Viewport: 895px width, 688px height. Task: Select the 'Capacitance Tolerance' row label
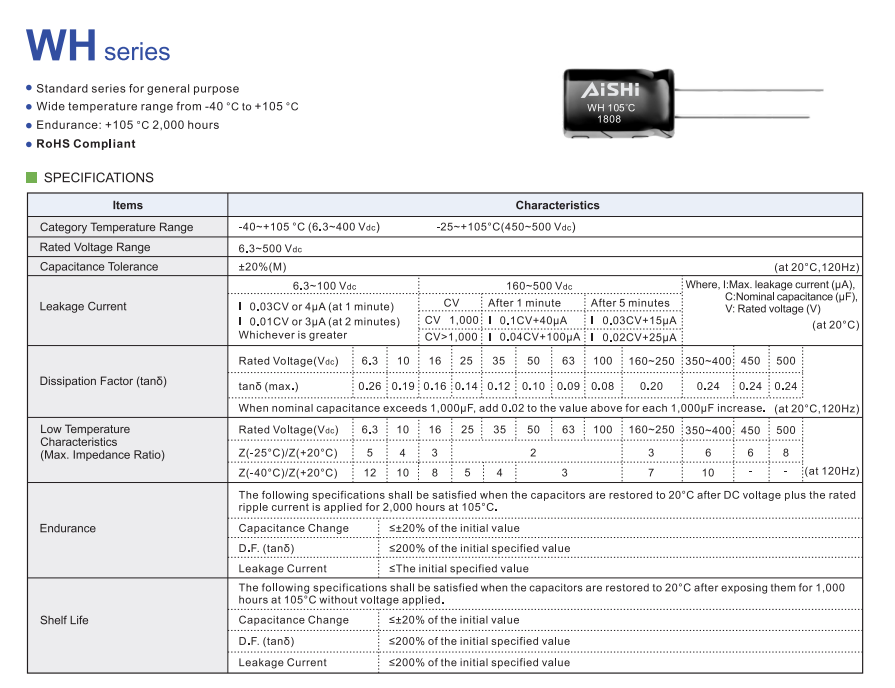click(x=99, y=267)
